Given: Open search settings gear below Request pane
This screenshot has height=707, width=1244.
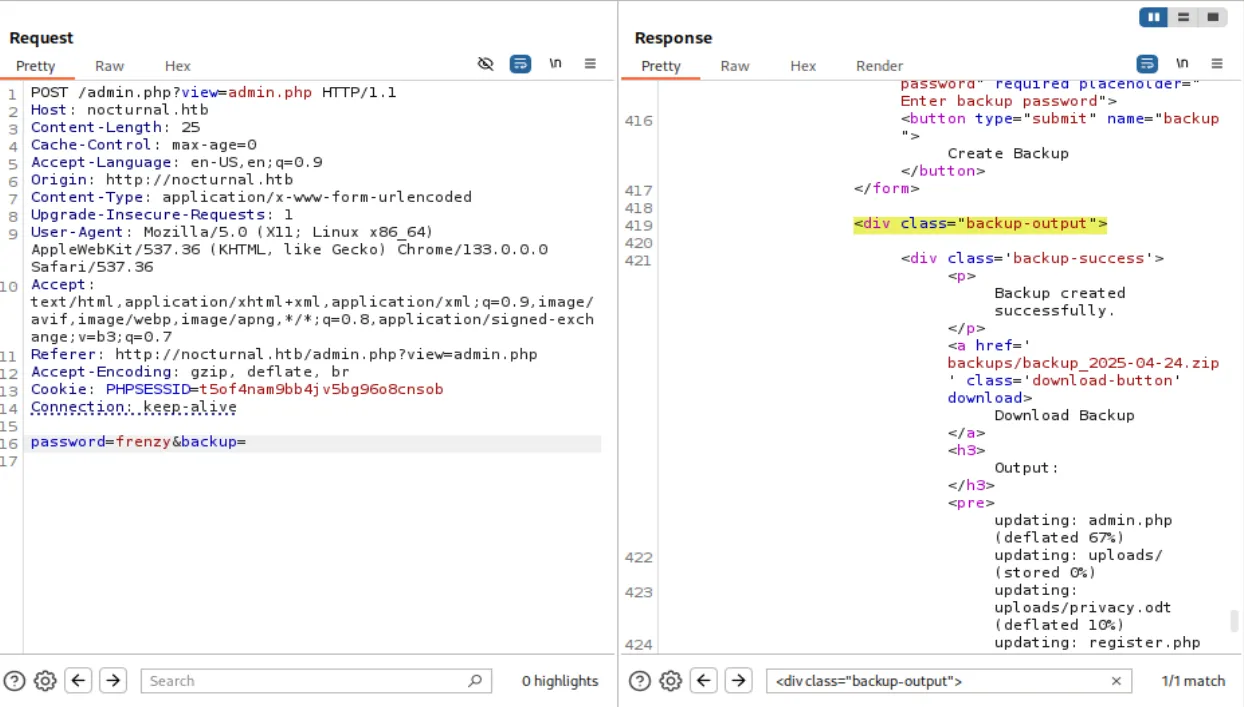Looking at the screenshot, I should coord(45,681).
